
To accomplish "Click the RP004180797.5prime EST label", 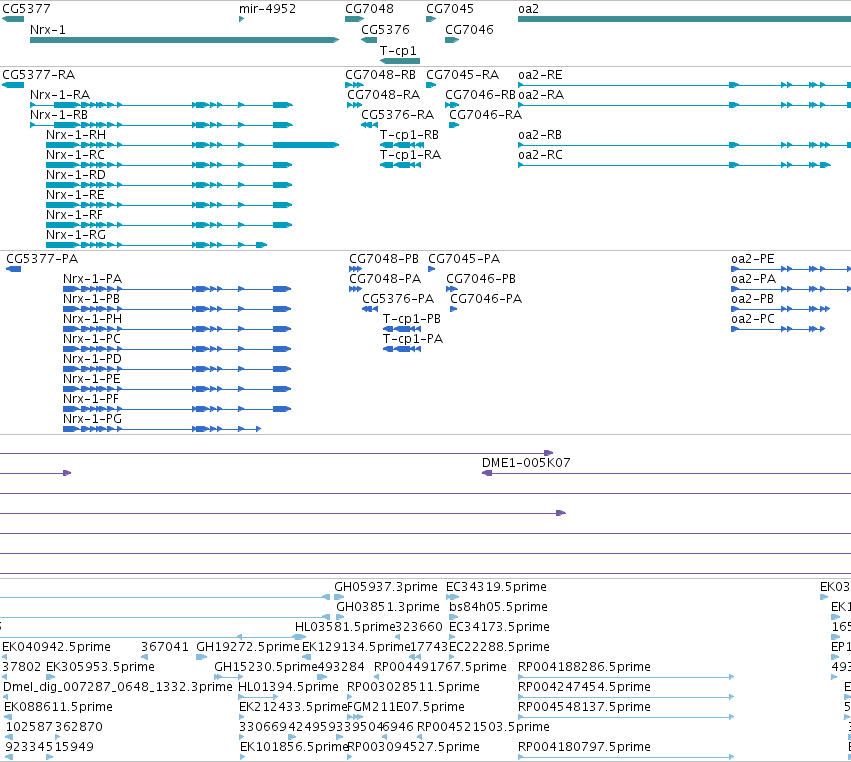I will pos(585,747).
